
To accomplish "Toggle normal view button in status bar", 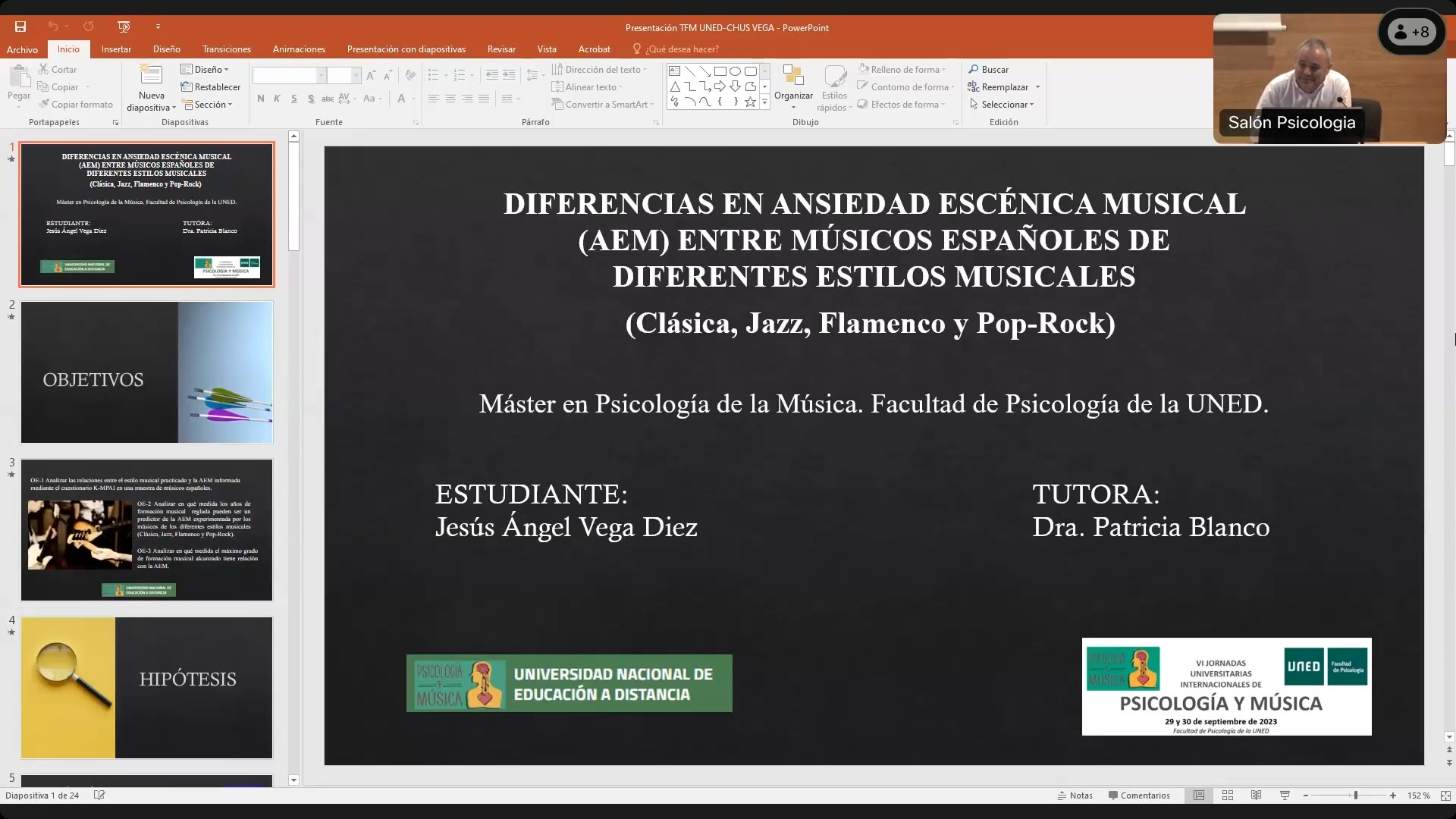I will click(x=1199, y=795).
